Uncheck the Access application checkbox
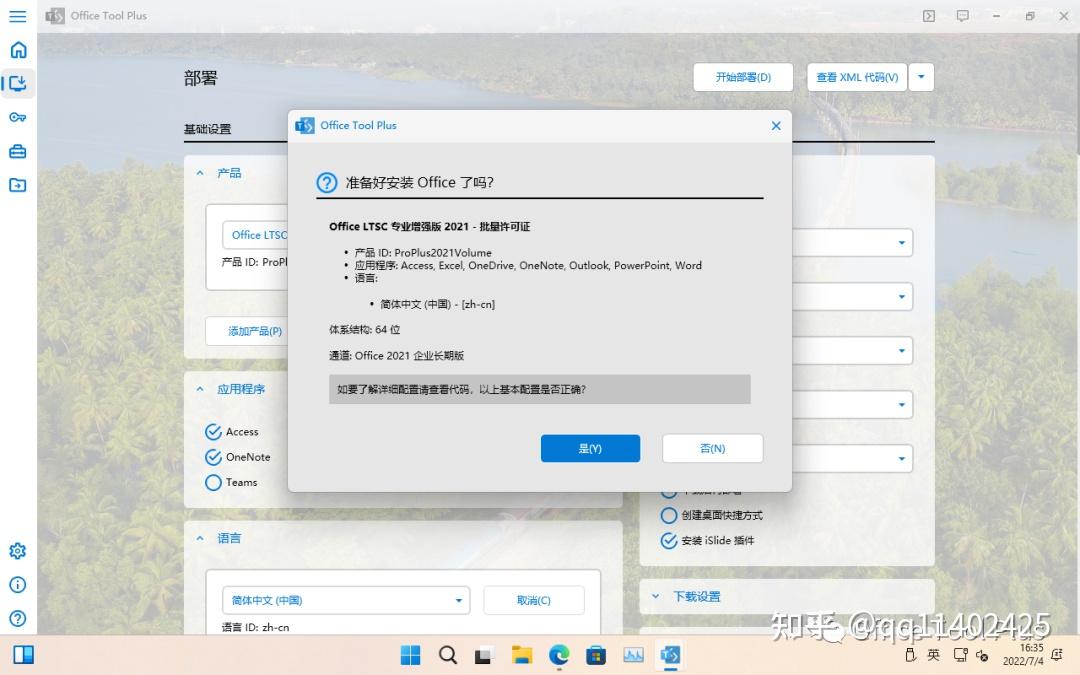 212,432
